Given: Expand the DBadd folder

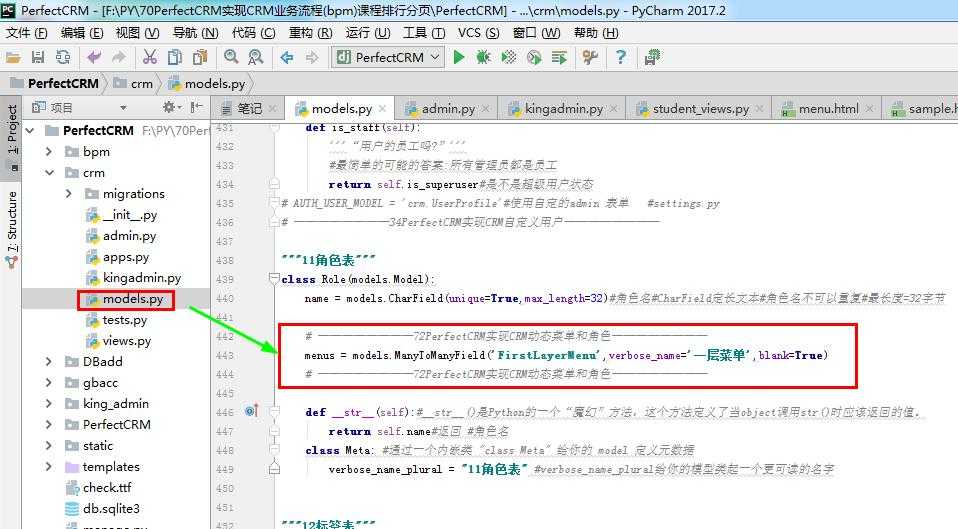Looking at the screenshot, I should click(x=49, y=362).
